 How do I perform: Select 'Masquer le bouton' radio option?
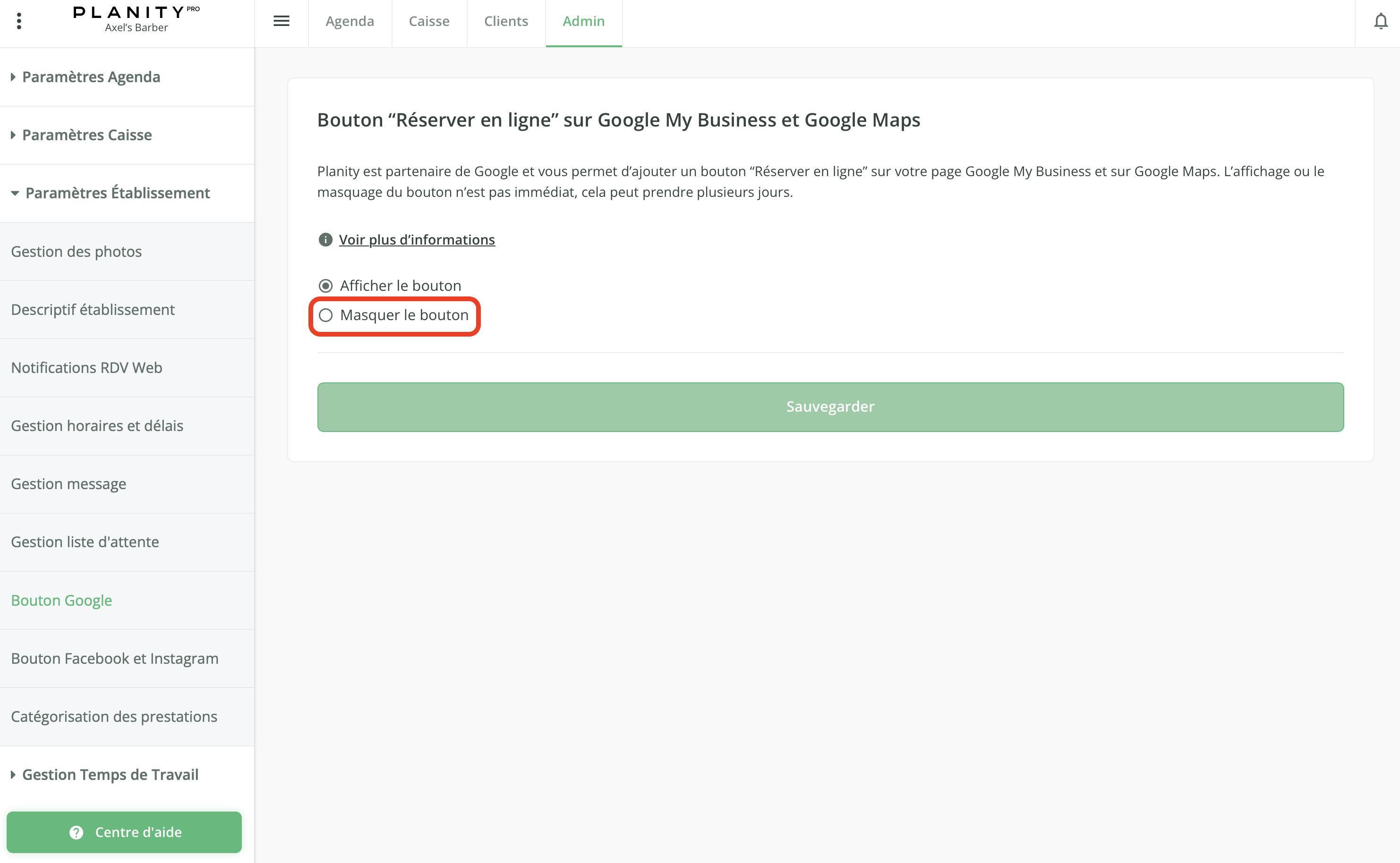pos(325,315)
